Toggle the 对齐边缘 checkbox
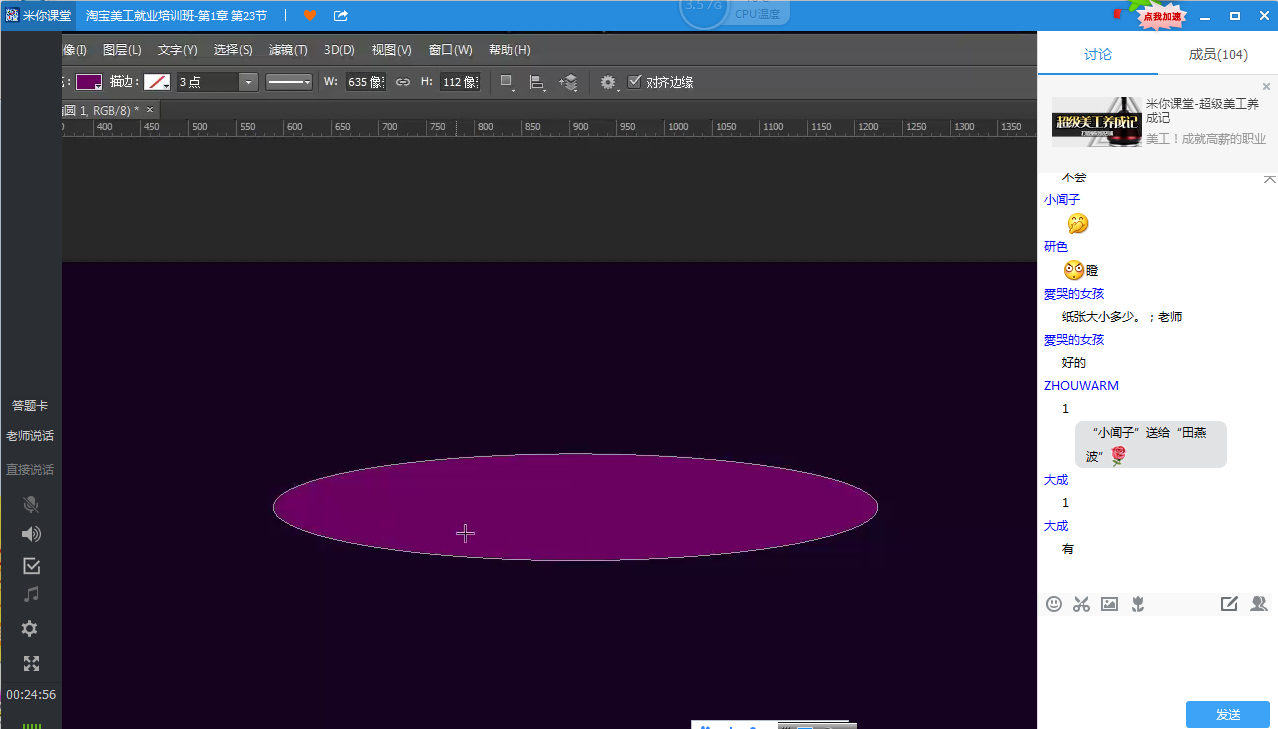This screenshot has height=729, width=1278. [634, 82]
